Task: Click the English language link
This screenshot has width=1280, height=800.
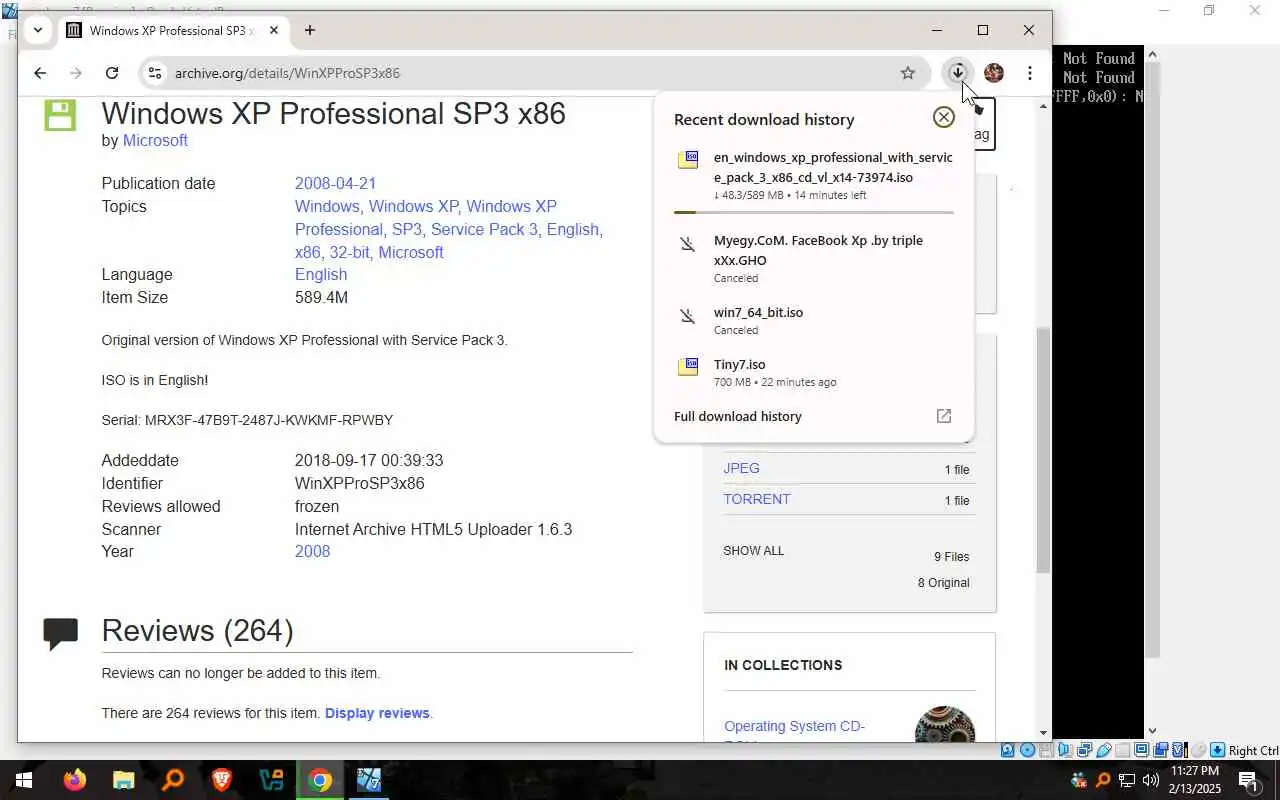Action: pyautogui.click(x=321, y=274)
